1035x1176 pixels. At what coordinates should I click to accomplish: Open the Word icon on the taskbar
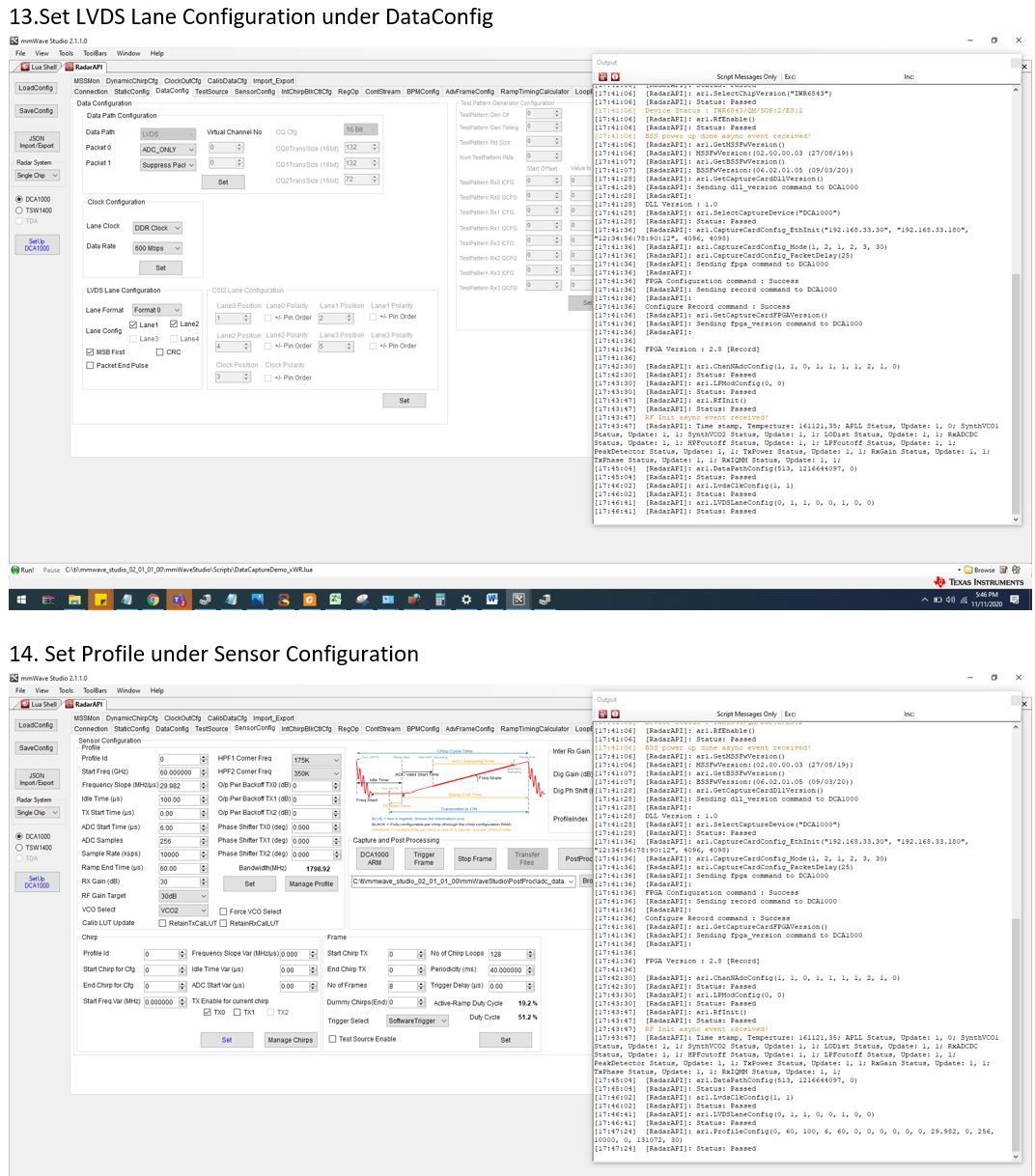(492, 600)
